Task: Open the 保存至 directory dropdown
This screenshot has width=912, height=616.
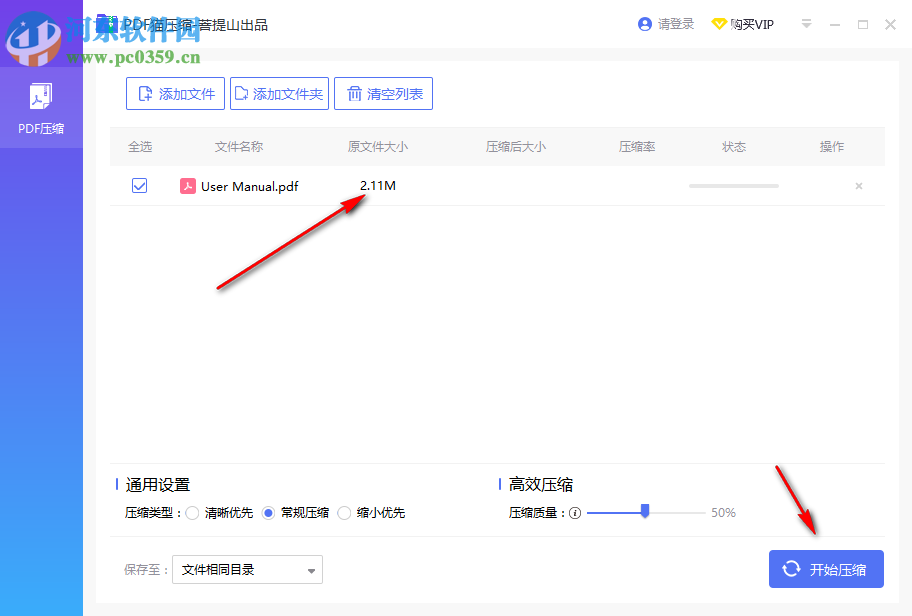Action: pos(247,569)
